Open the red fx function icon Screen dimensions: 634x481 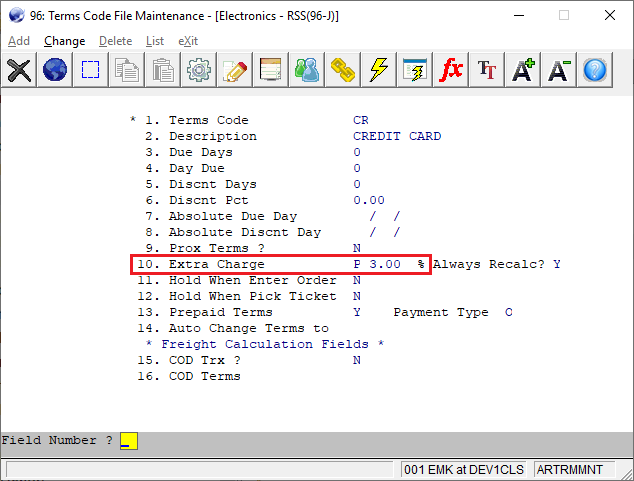click(x=451, y=70)
